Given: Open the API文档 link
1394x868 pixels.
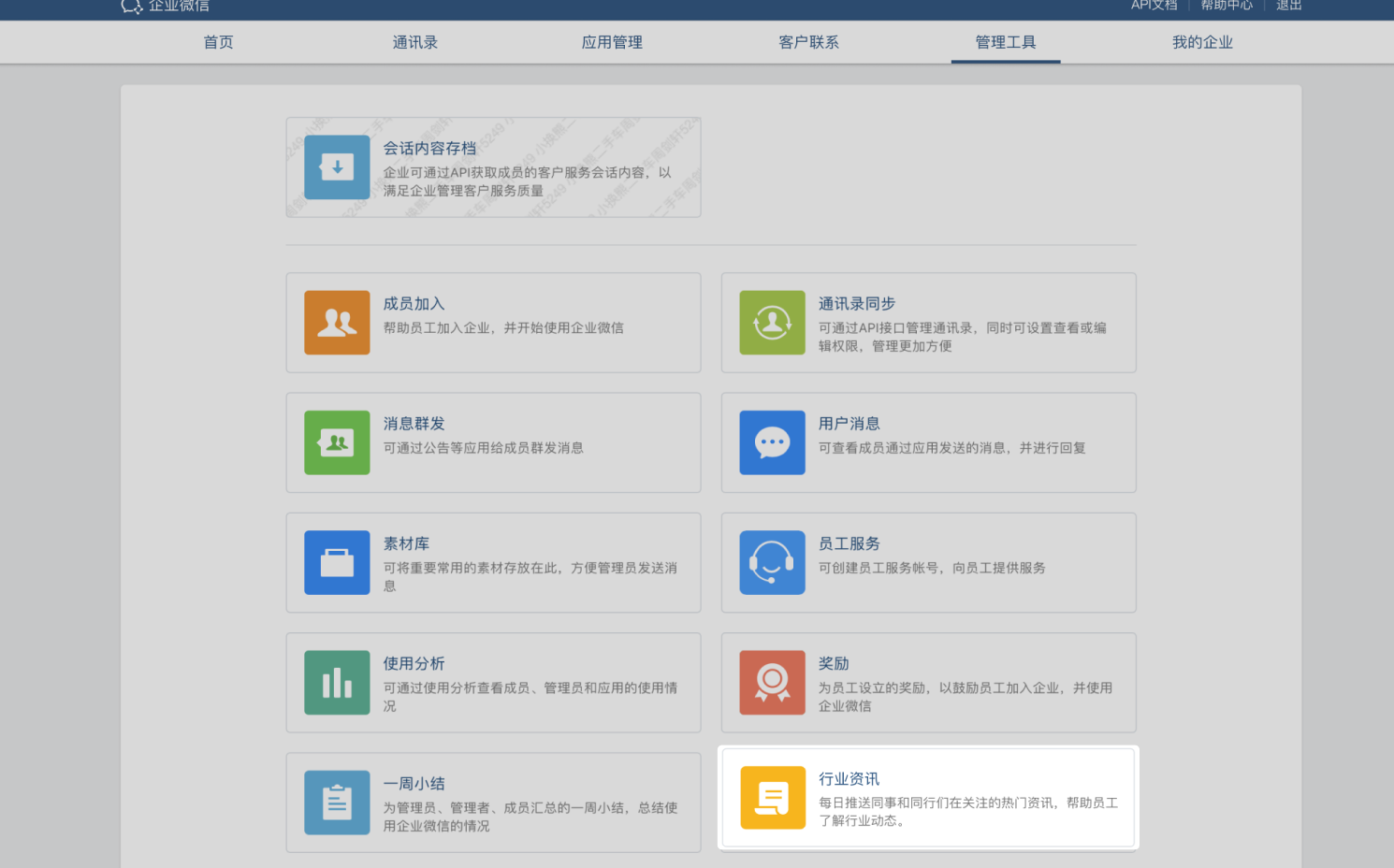Looking at the screenshot, I should coord(1154,5).
